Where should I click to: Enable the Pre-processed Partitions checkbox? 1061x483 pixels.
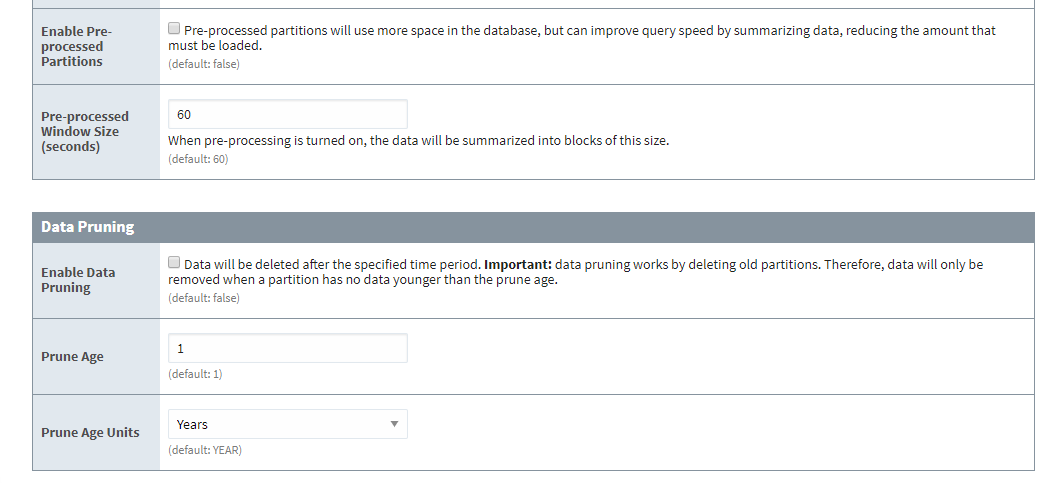click(x=175, y=29)
